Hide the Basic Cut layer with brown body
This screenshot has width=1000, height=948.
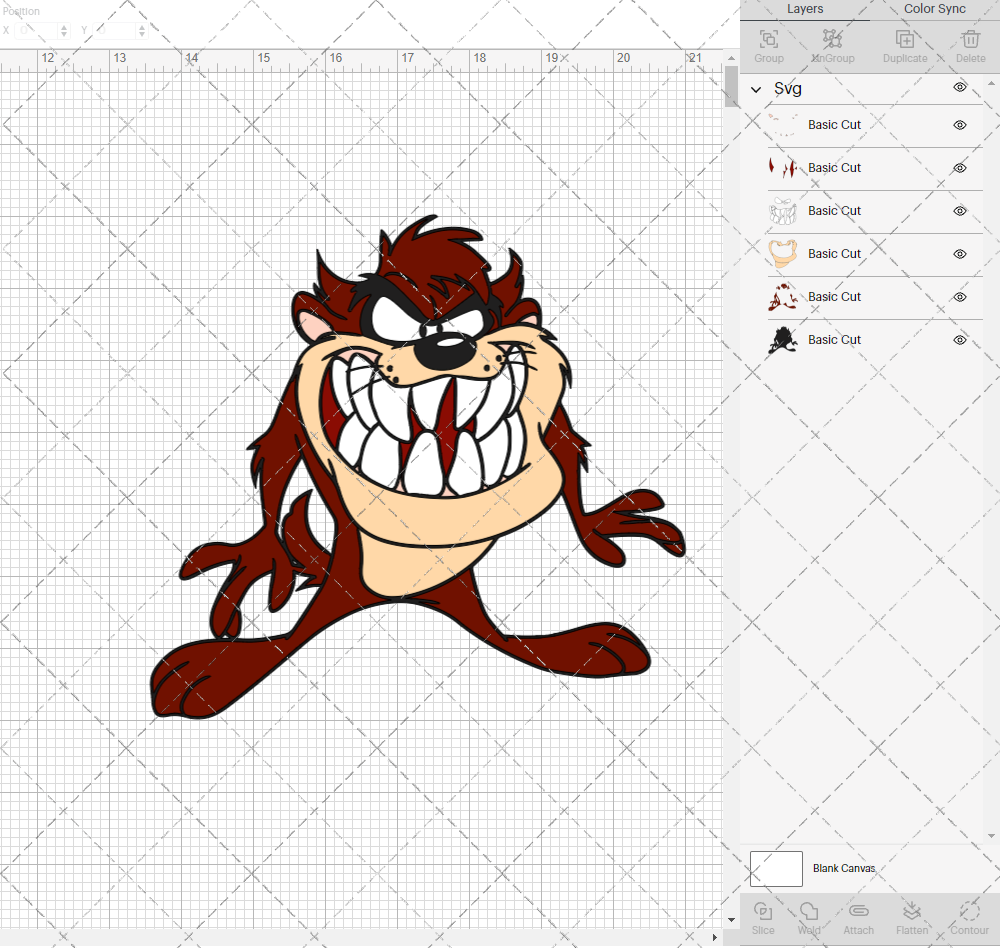960,297
